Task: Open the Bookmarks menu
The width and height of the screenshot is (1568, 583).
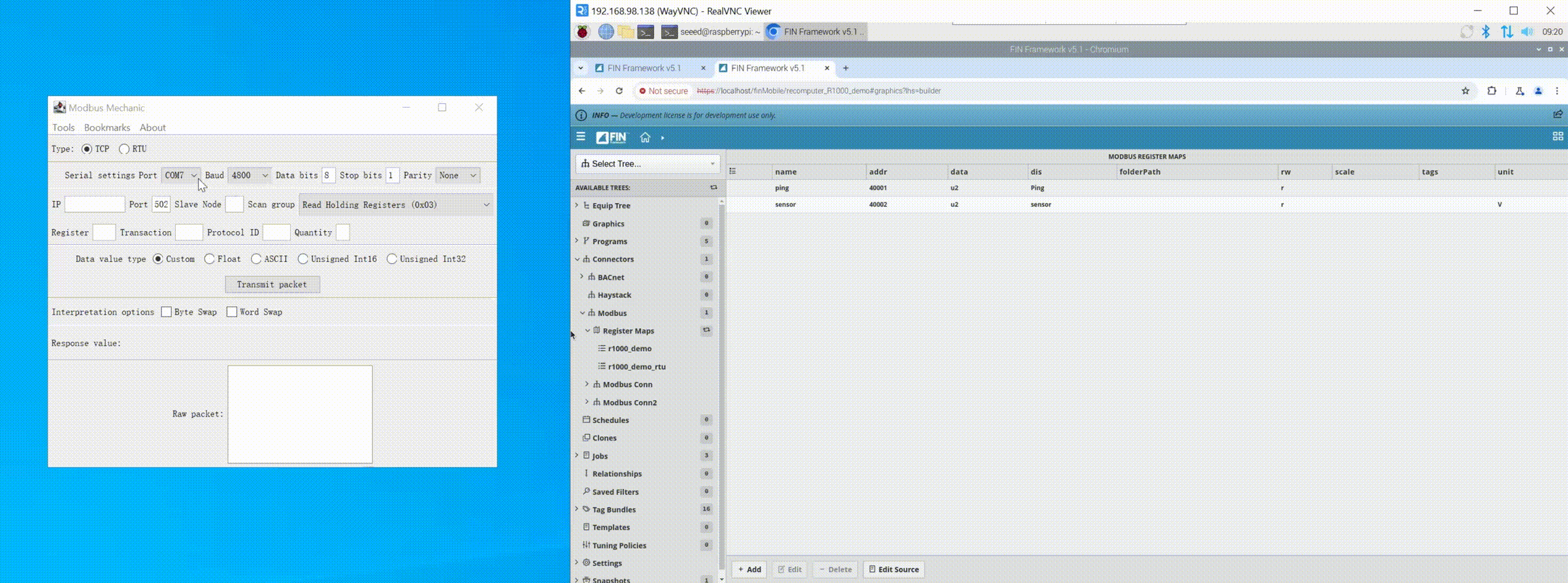Action: 107,128
